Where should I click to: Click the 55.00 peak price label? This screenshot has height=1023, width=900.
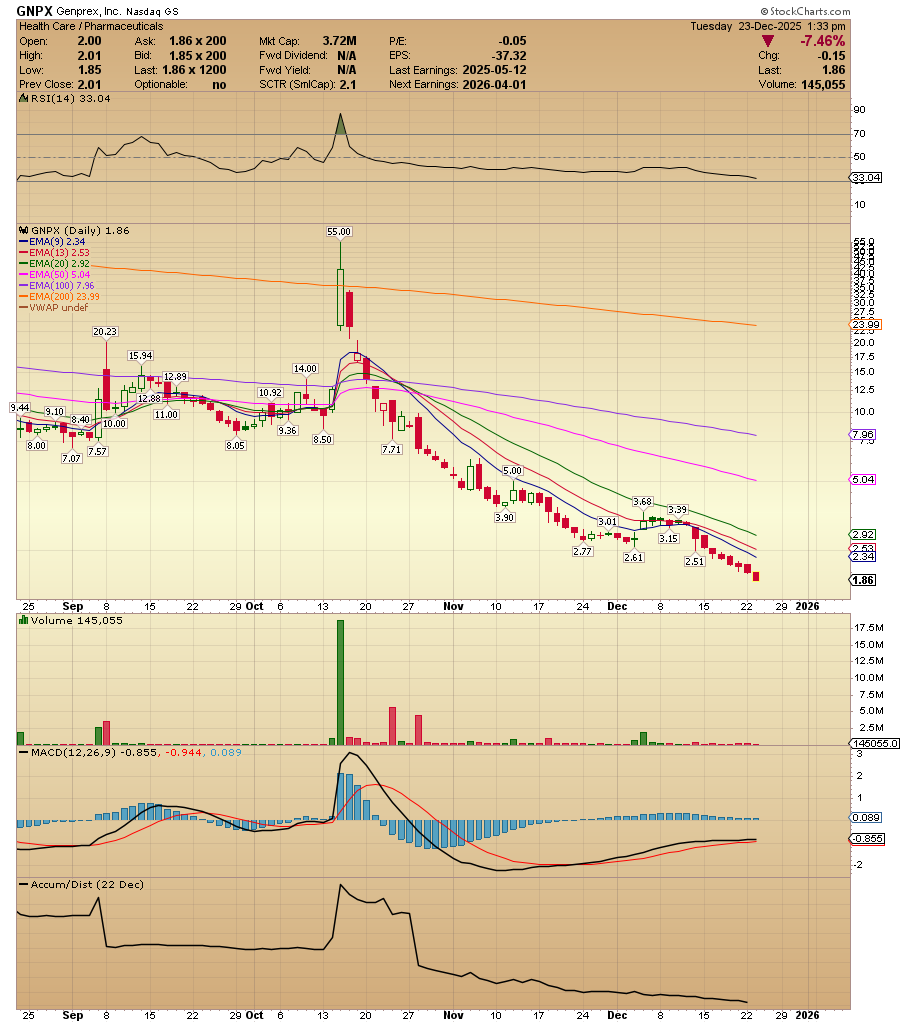[x=339, y=232]
